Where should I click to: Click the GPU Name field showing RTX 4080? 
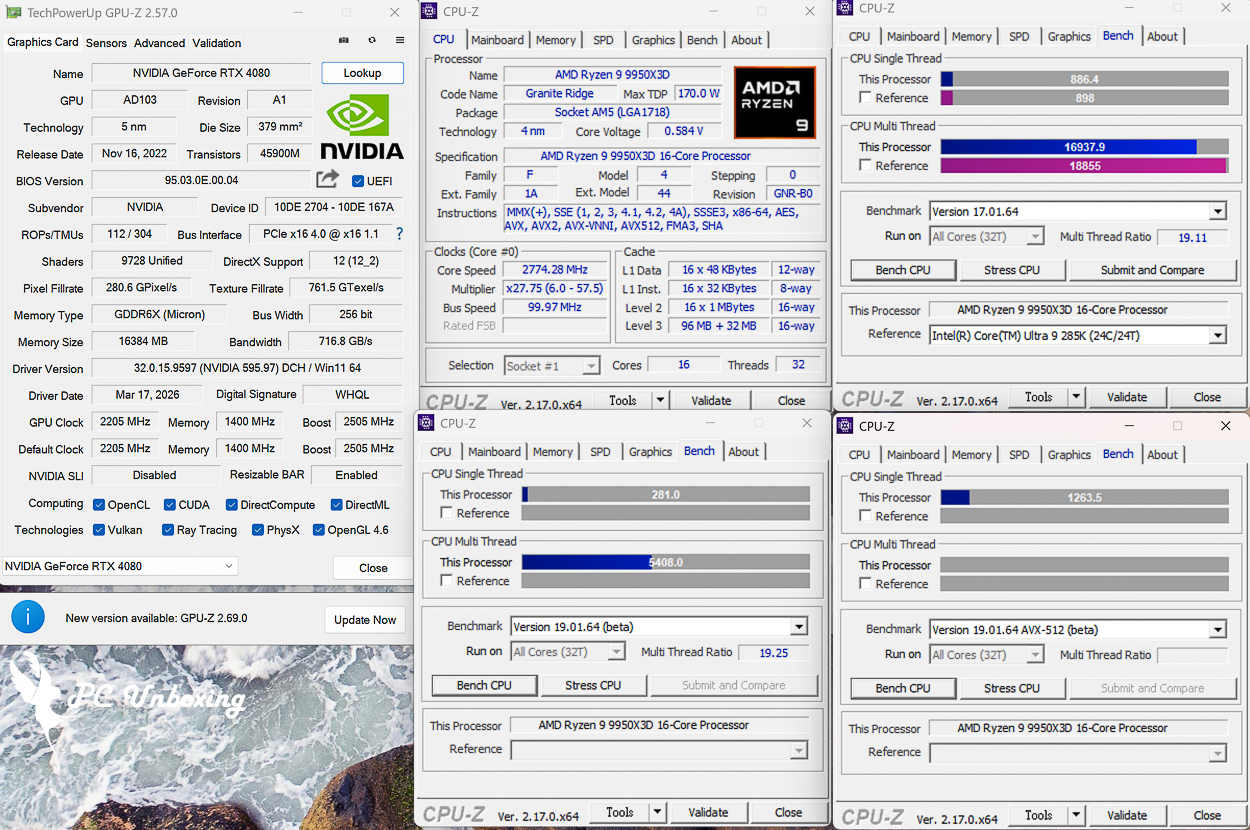pyautogui.click(x=201, y=73)
